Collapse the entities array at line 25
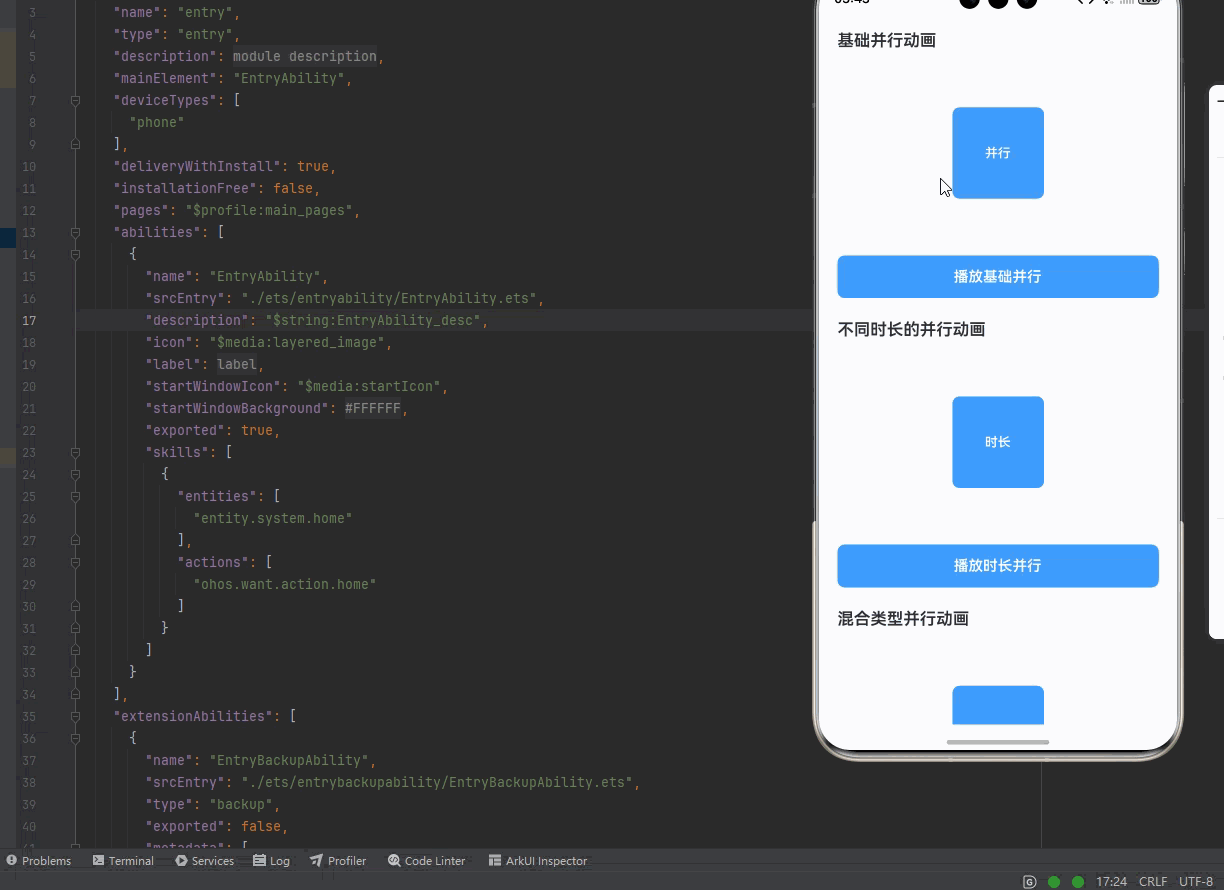The height and width of the screenshot is (890, 1224). click(75, 496)
